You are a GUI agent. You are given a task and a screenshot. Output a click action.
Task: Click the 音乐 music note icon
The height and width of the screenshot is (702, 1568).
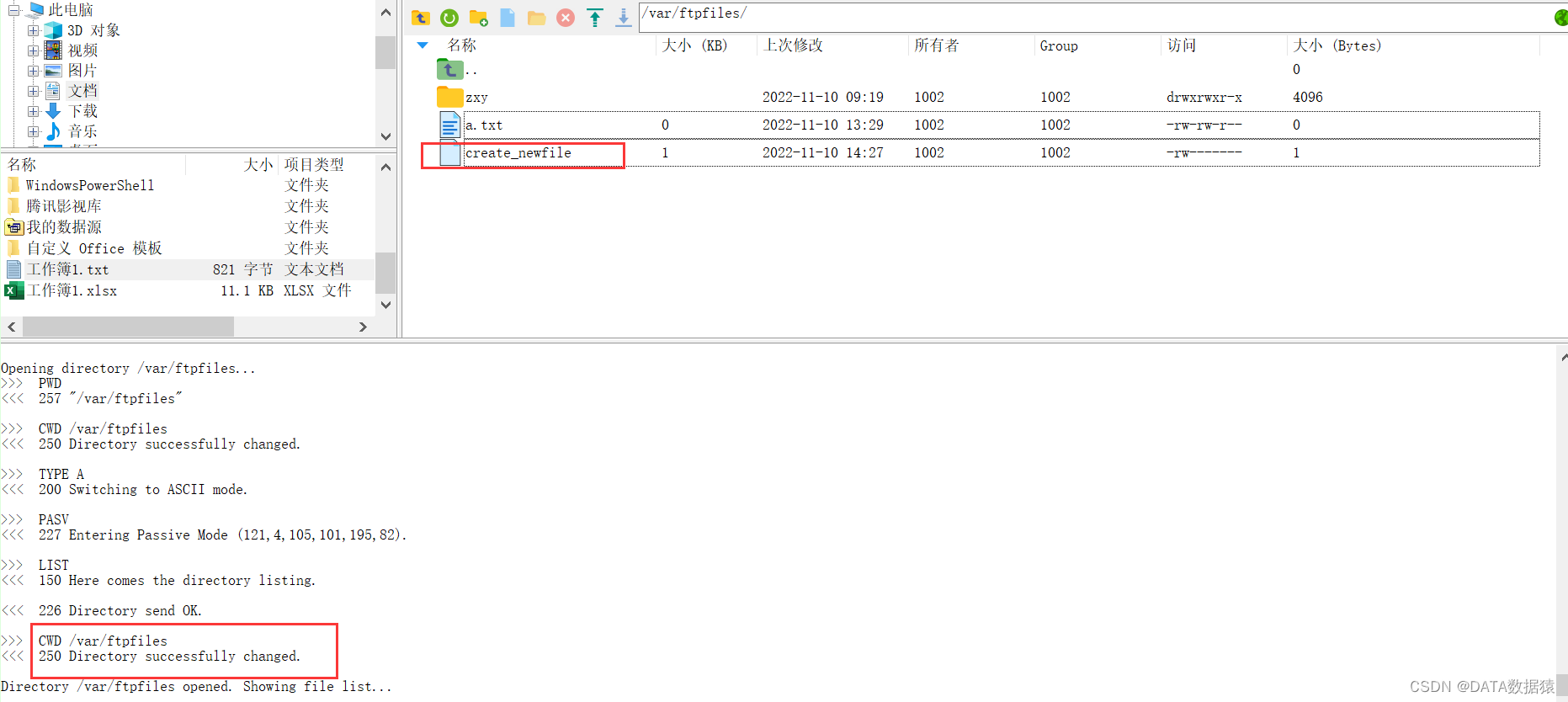(53, 131)
